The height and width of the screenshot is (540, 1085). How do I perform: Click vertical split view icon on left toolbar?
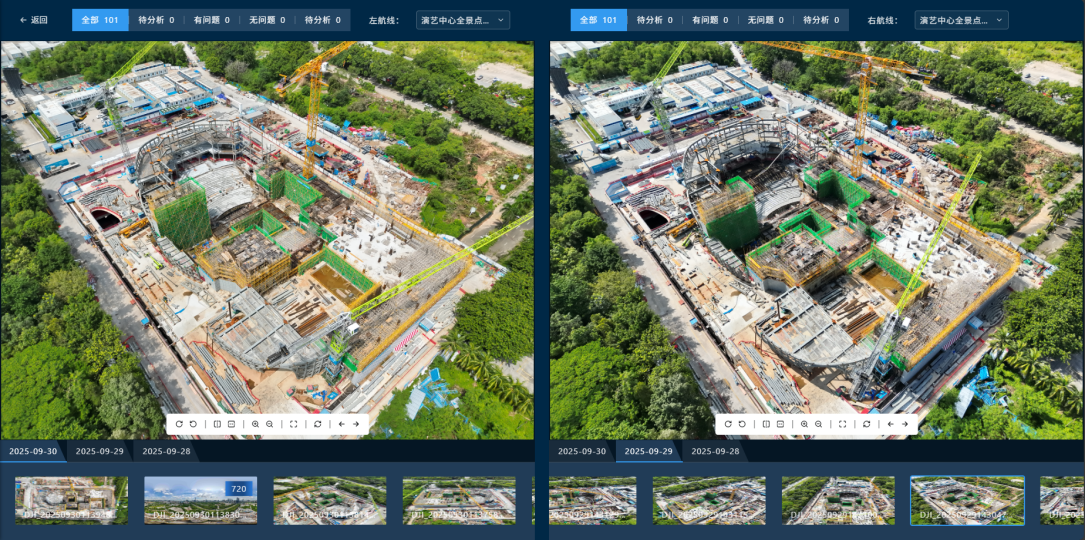(x=217, y=424)
